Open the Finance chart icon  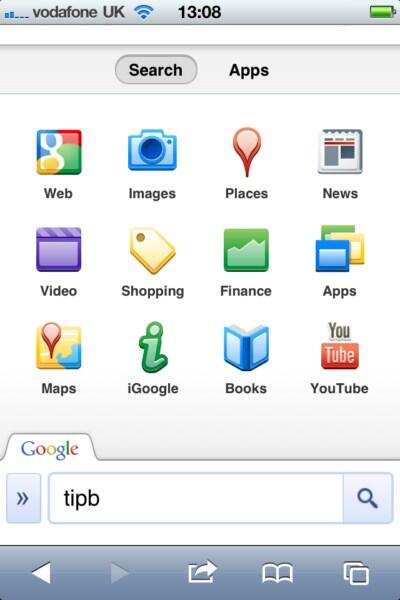(246, 250)
